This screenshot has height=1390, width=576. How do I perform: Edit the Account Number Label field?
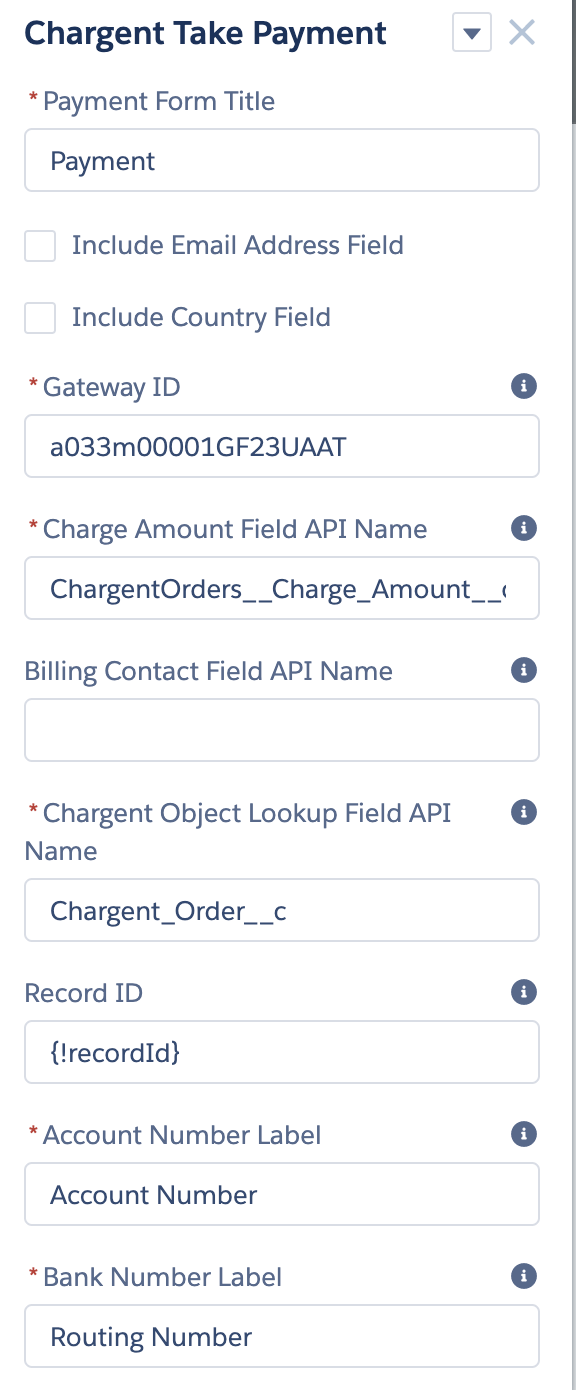(x=282, y=1194)
